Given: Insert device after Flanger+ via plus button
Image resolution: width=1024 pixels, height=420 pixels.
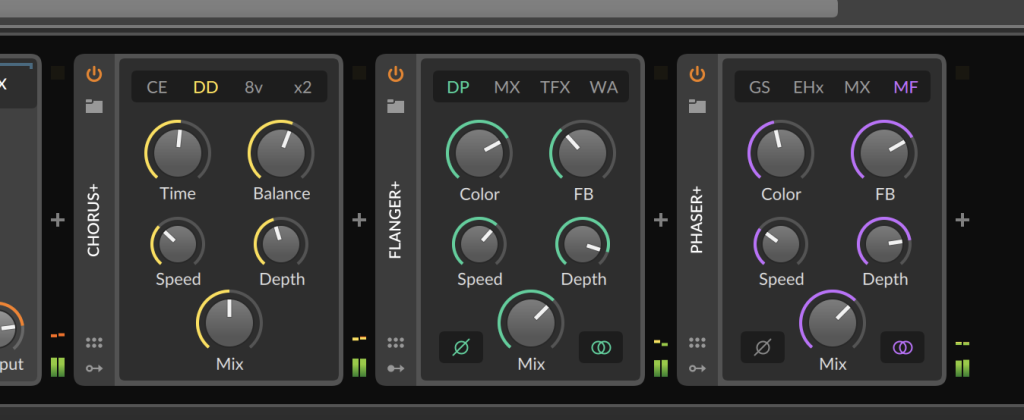Looking at the screenshot, I should click(660, 220).
